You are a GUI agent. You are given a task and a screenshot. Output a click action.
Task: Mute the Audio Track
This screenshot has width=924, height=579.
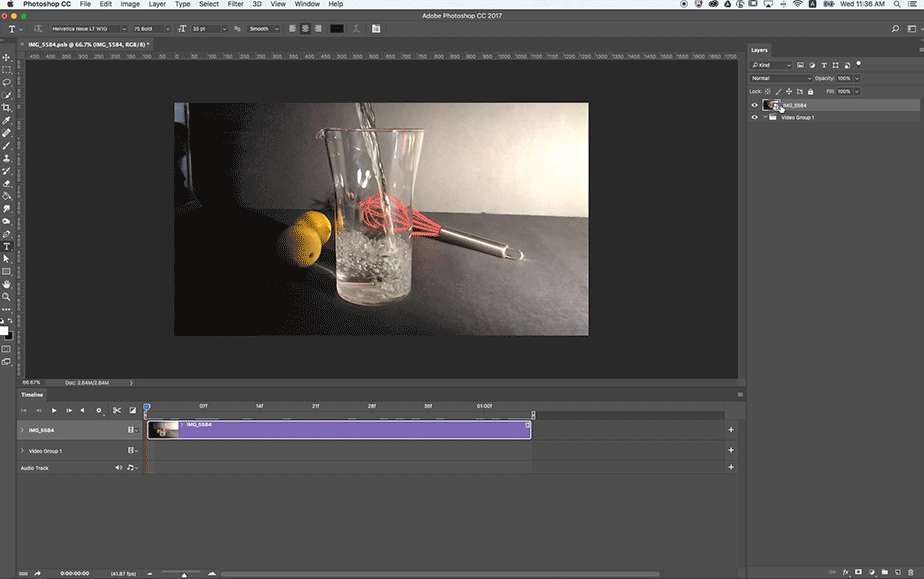click(118, 468)
